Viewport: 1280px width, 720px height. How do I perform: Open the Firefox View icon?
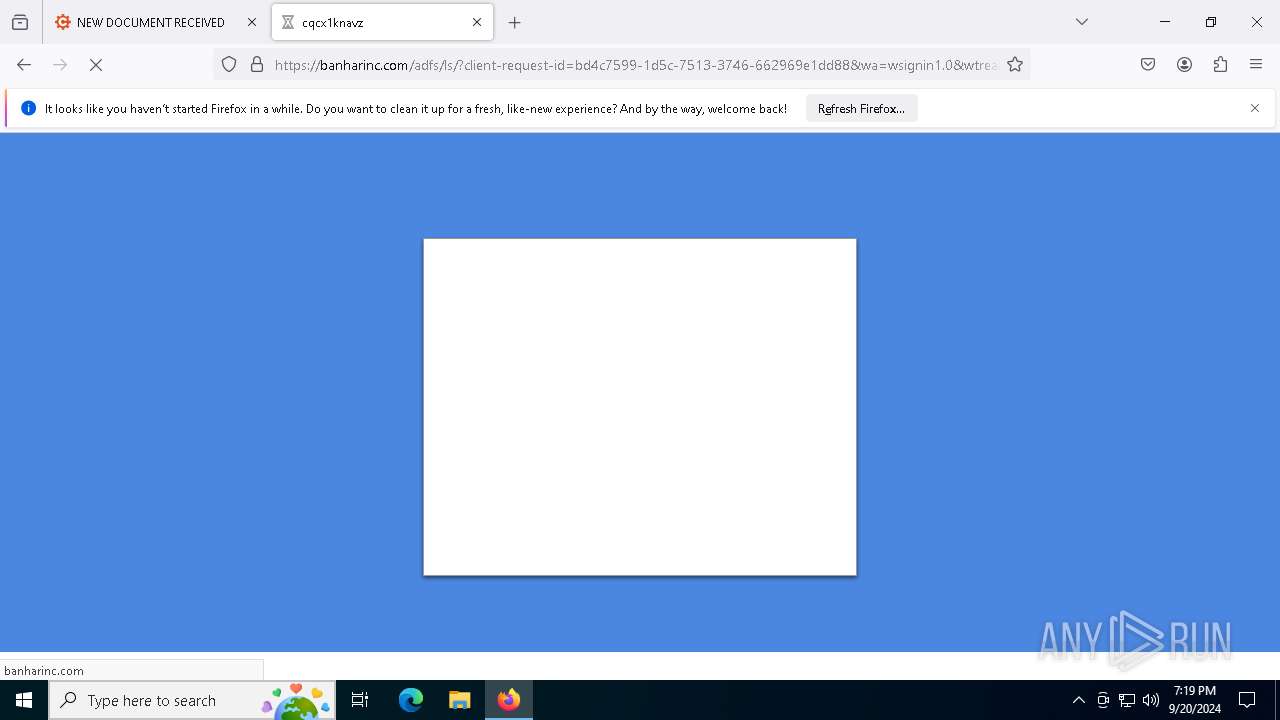pos(20,22)
